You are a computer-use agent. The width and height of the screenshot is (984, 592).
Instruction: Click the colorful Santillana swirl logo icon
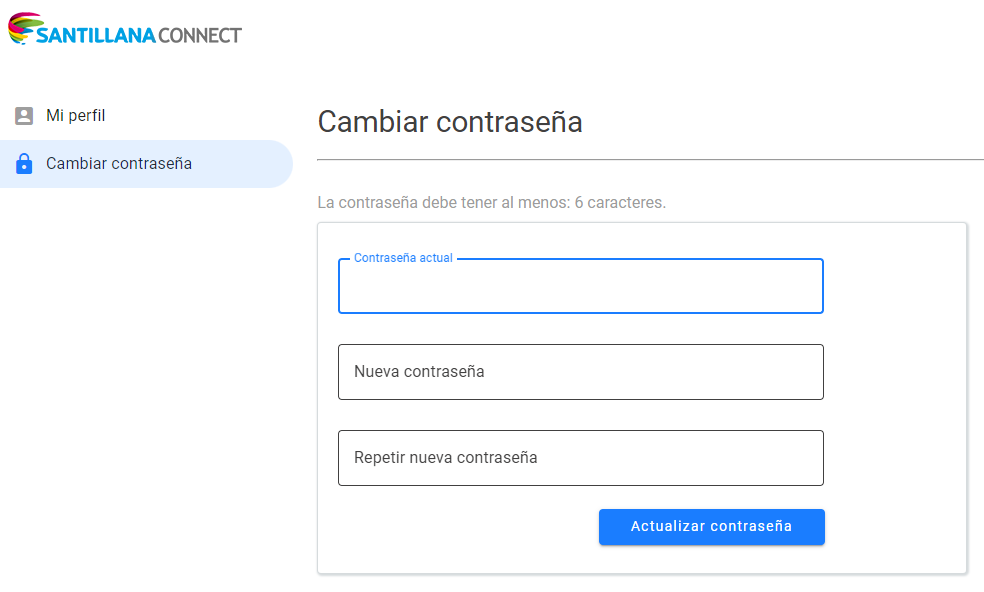pos(22,29)
